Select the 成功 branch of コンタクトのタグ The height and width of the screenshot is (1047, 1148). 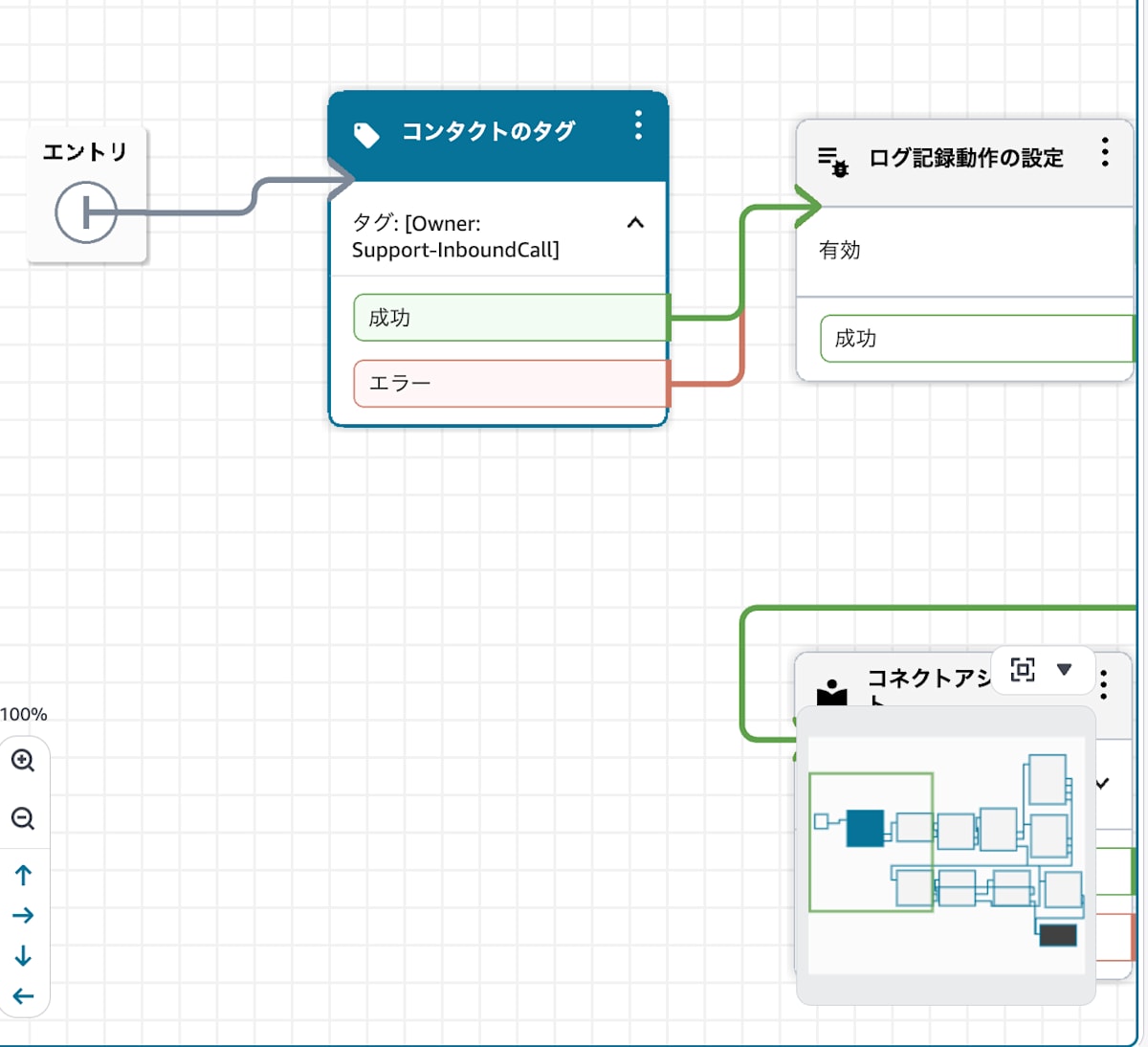(510, 318)
